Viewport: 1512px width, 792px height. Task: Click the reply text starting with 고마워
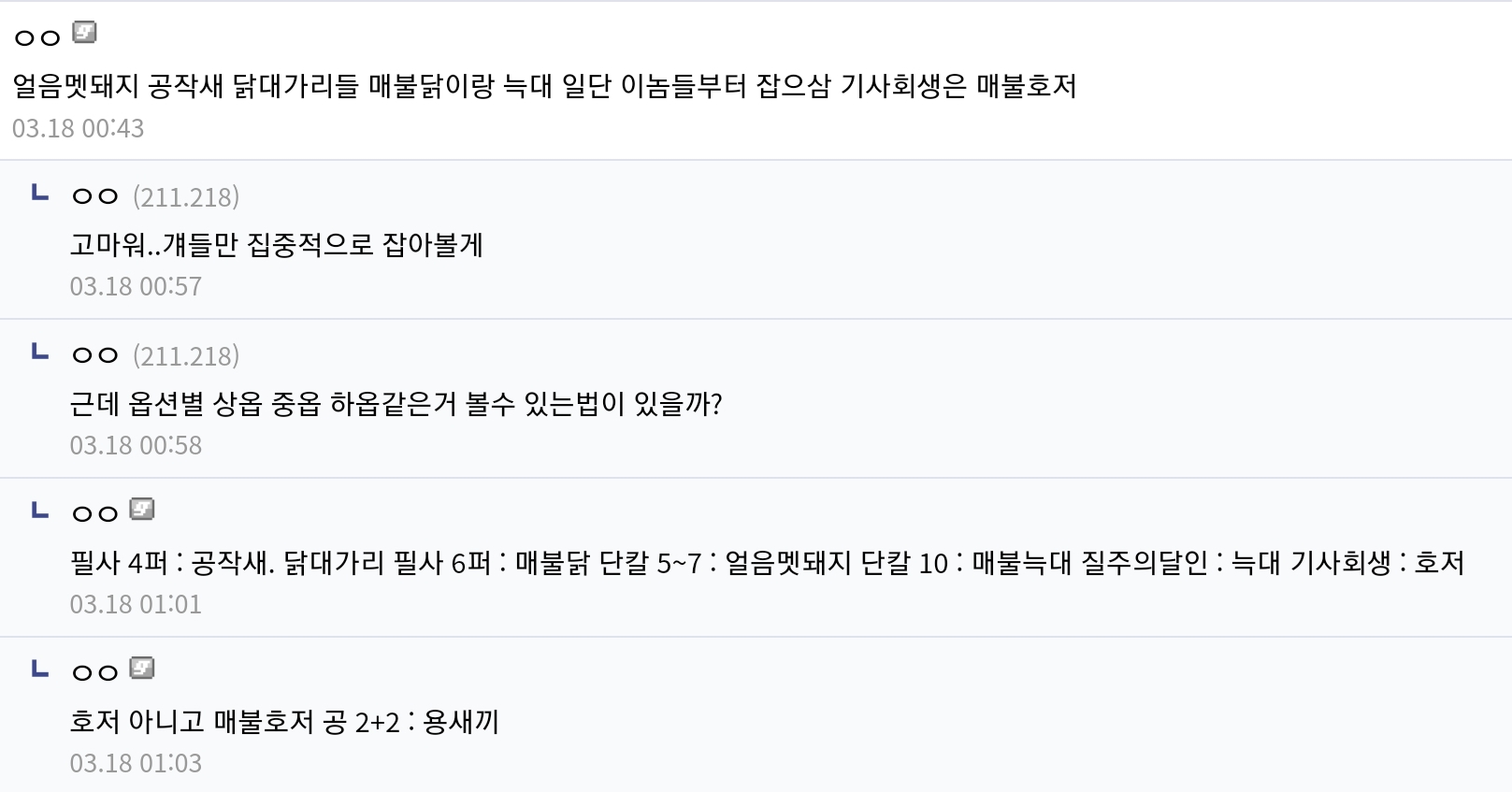tap(277, 245)
